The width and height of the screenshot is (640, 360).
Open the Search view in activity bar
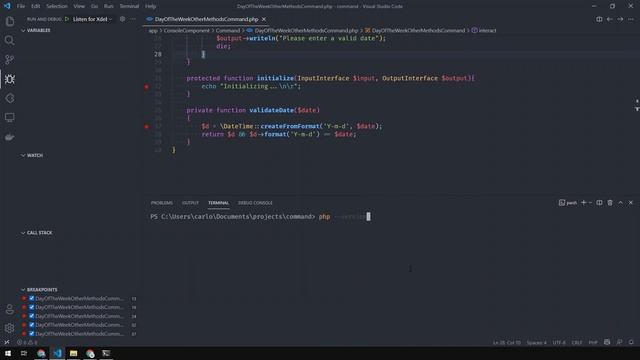click(x=10, y=40)
